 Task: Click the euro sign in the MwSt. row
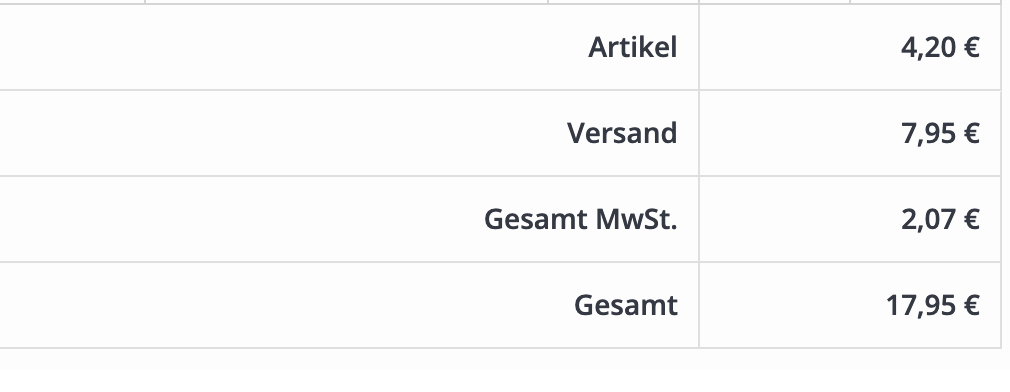(x=971, y=219)
